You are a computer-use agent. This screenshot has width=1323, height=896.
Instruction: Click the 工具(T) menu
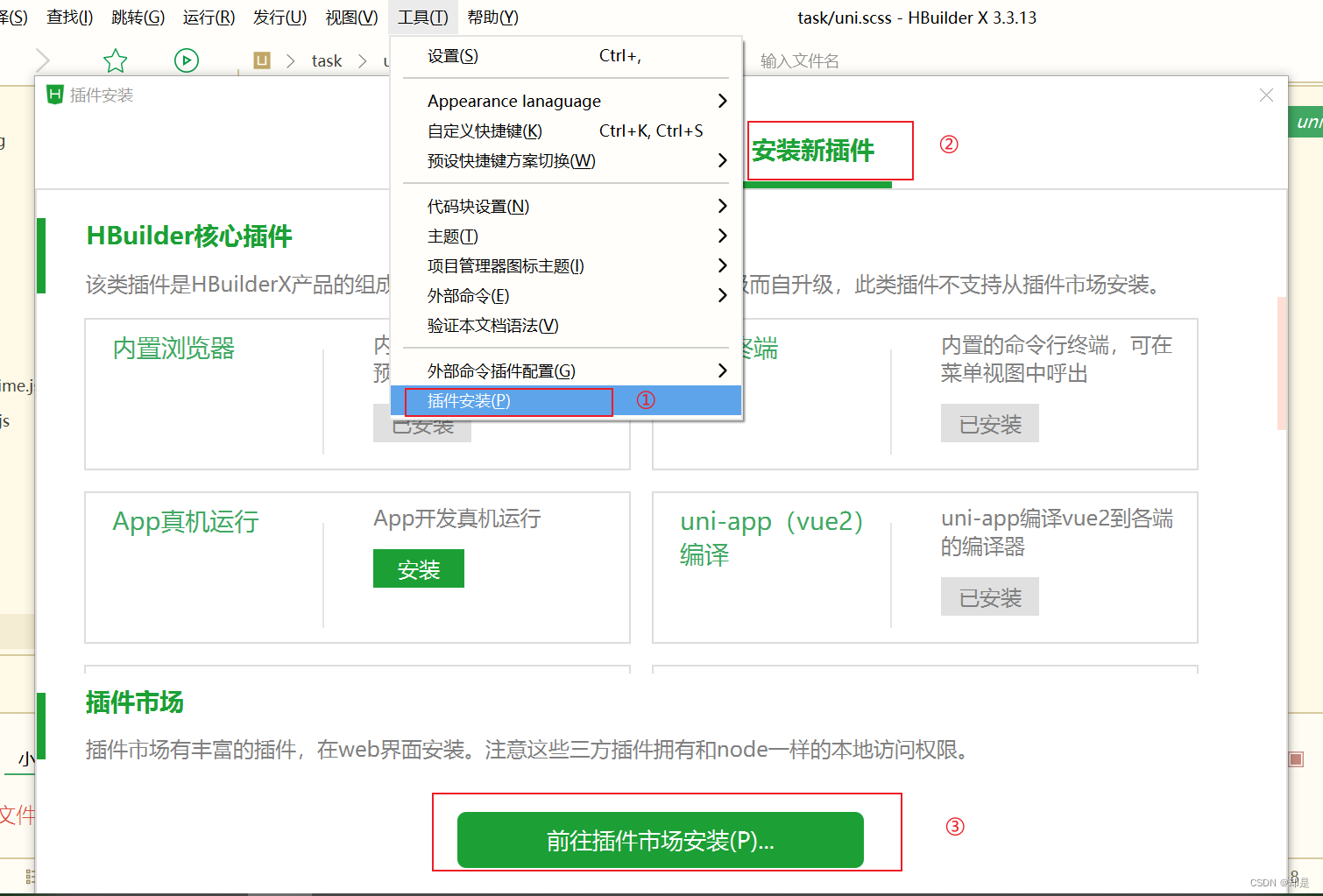click(423, 18)
